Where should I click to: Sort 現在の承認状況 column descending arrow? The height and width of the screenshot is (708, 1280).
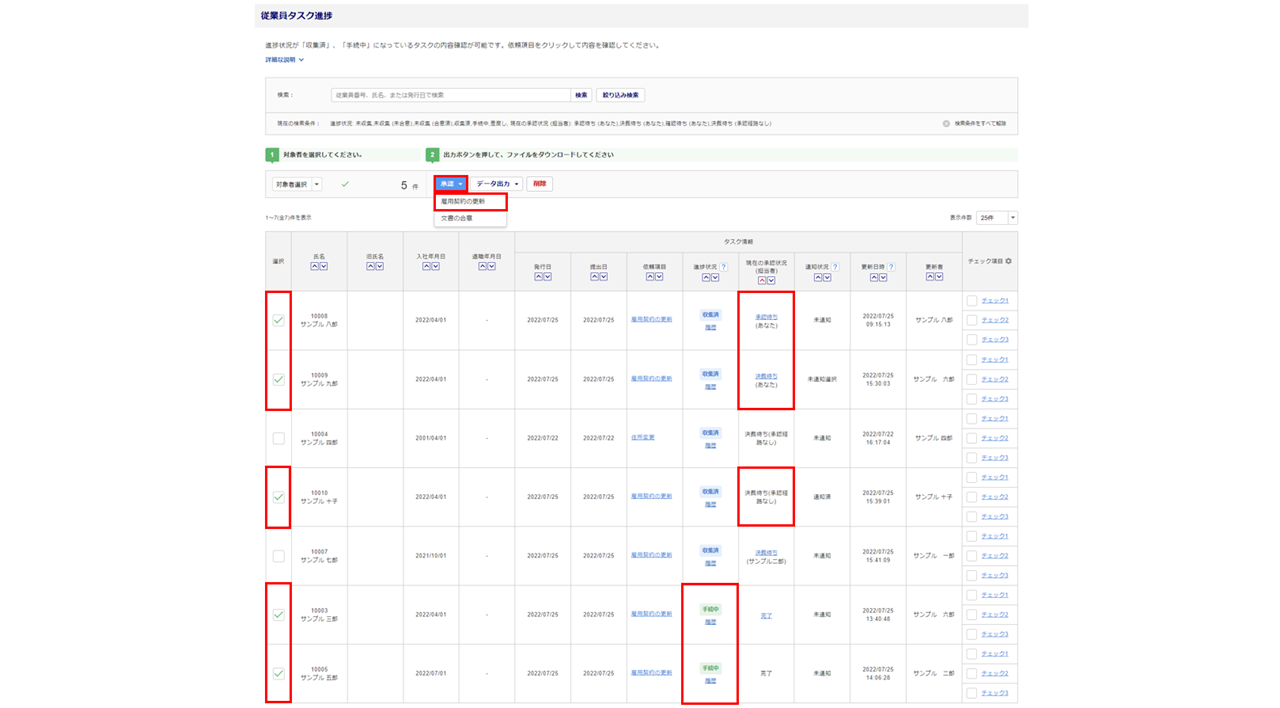(770, 281)
